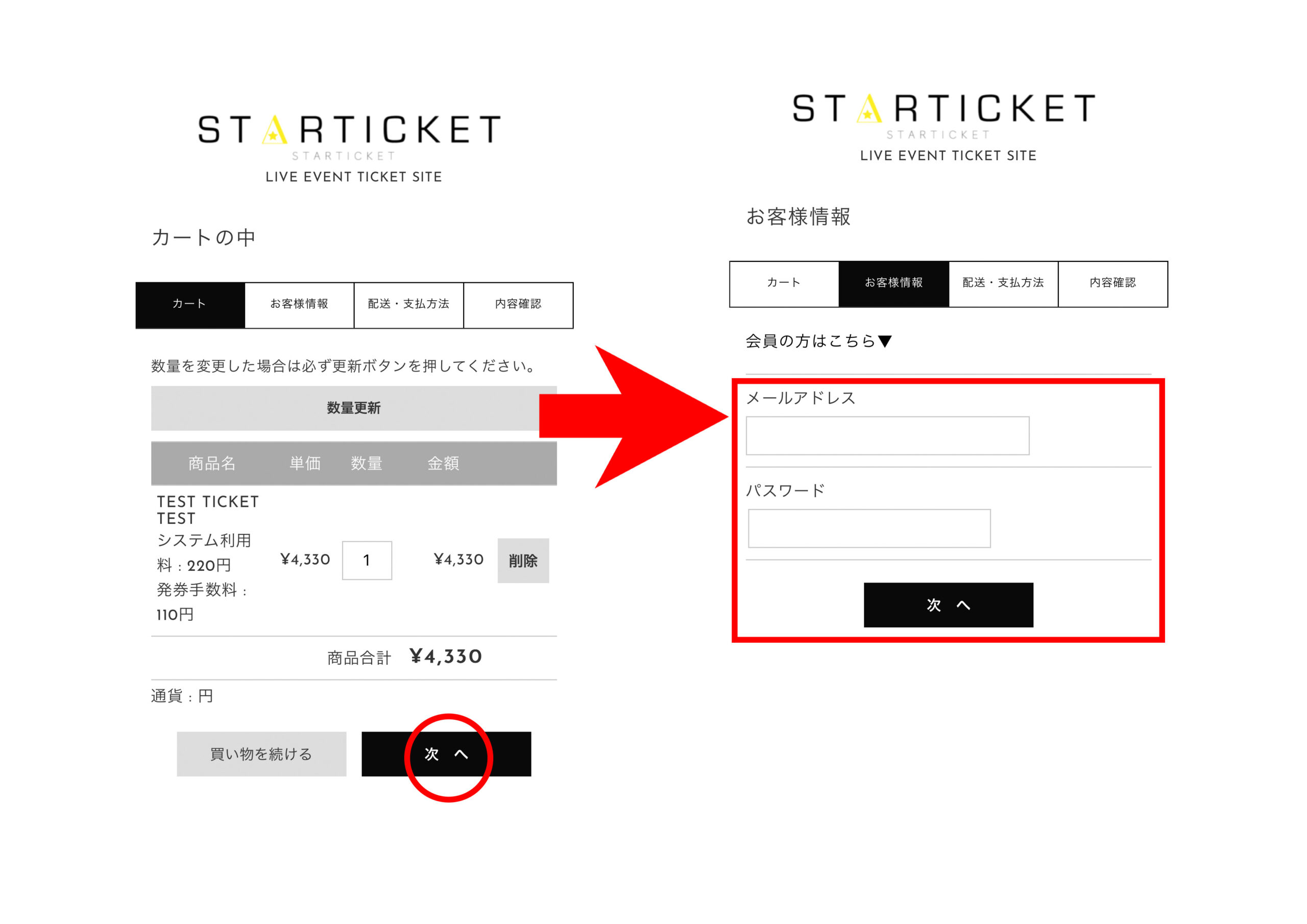The width and height of the screenshot is (1307, 924).
Task: Click the 数量 column header
Action: 367,464
